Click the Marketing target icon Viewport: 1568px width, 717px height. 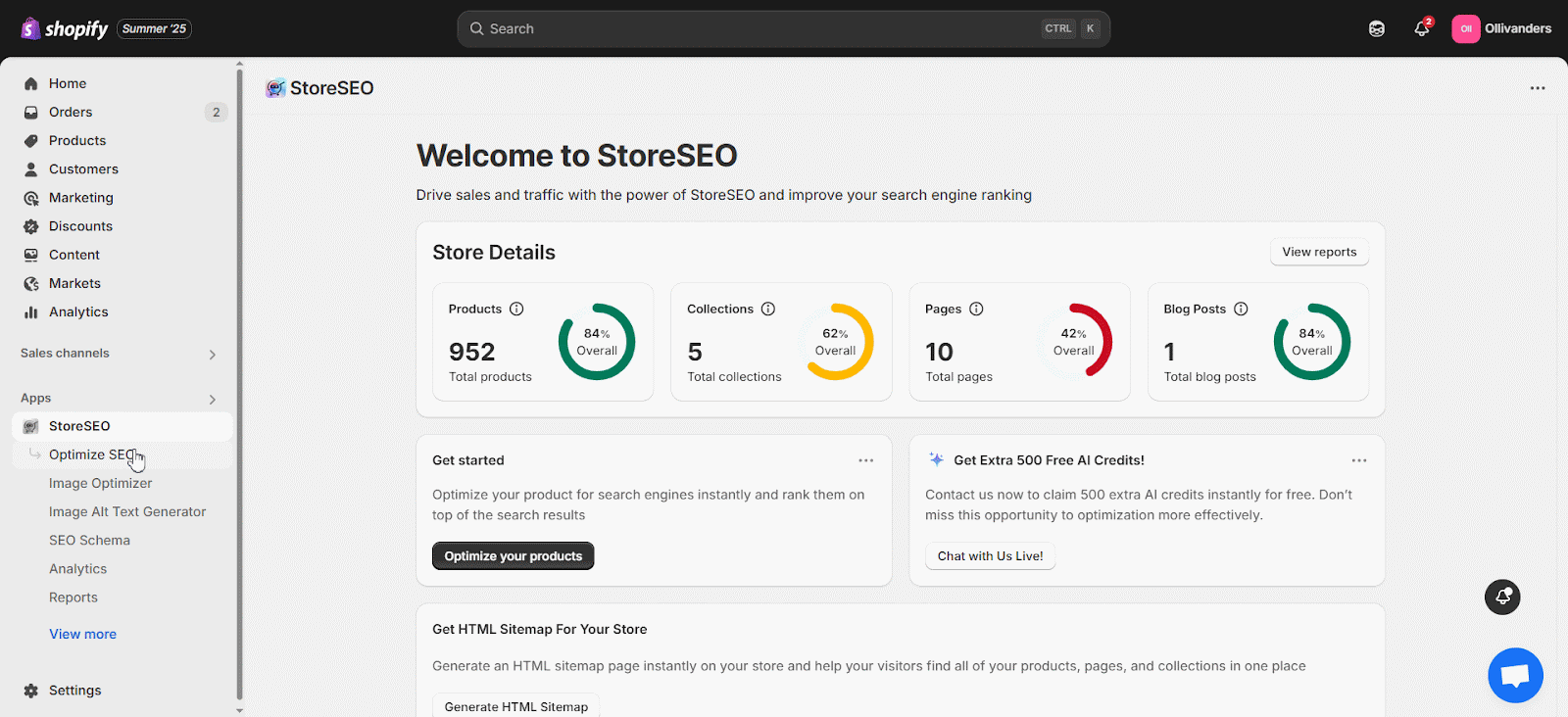coord(31,198)
